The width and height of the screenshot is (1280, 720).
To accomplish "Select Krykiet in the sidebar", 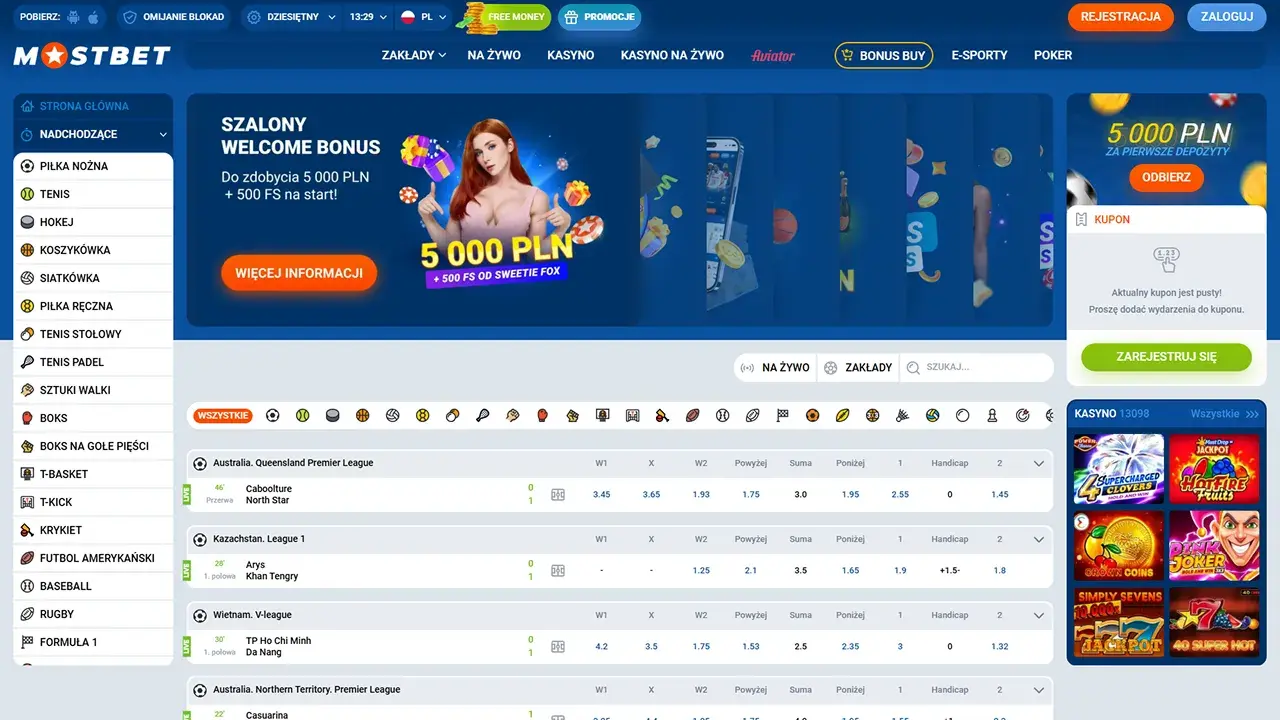I will click(93, 530).
